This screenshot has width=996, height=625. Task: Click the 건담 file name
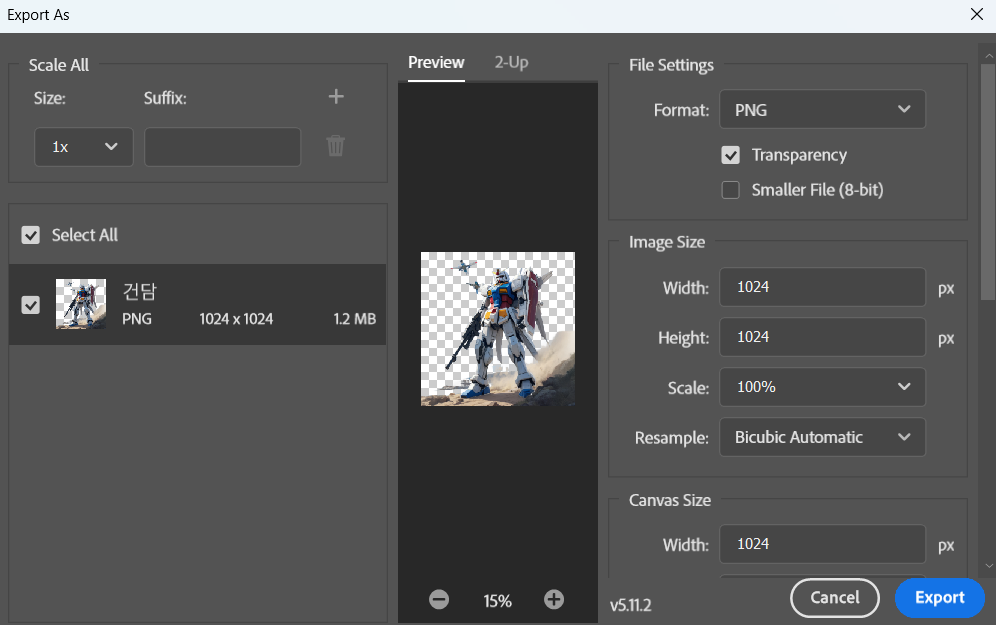click(139, 292)
